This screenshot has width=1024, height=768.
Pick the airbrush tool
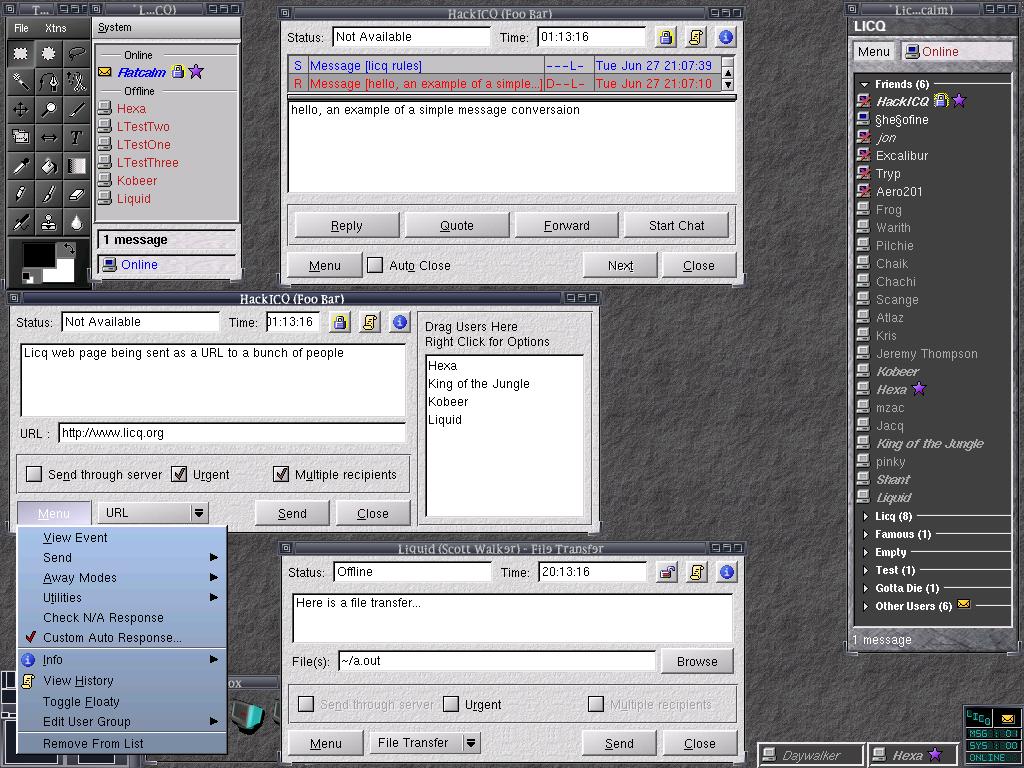(21, 222)
